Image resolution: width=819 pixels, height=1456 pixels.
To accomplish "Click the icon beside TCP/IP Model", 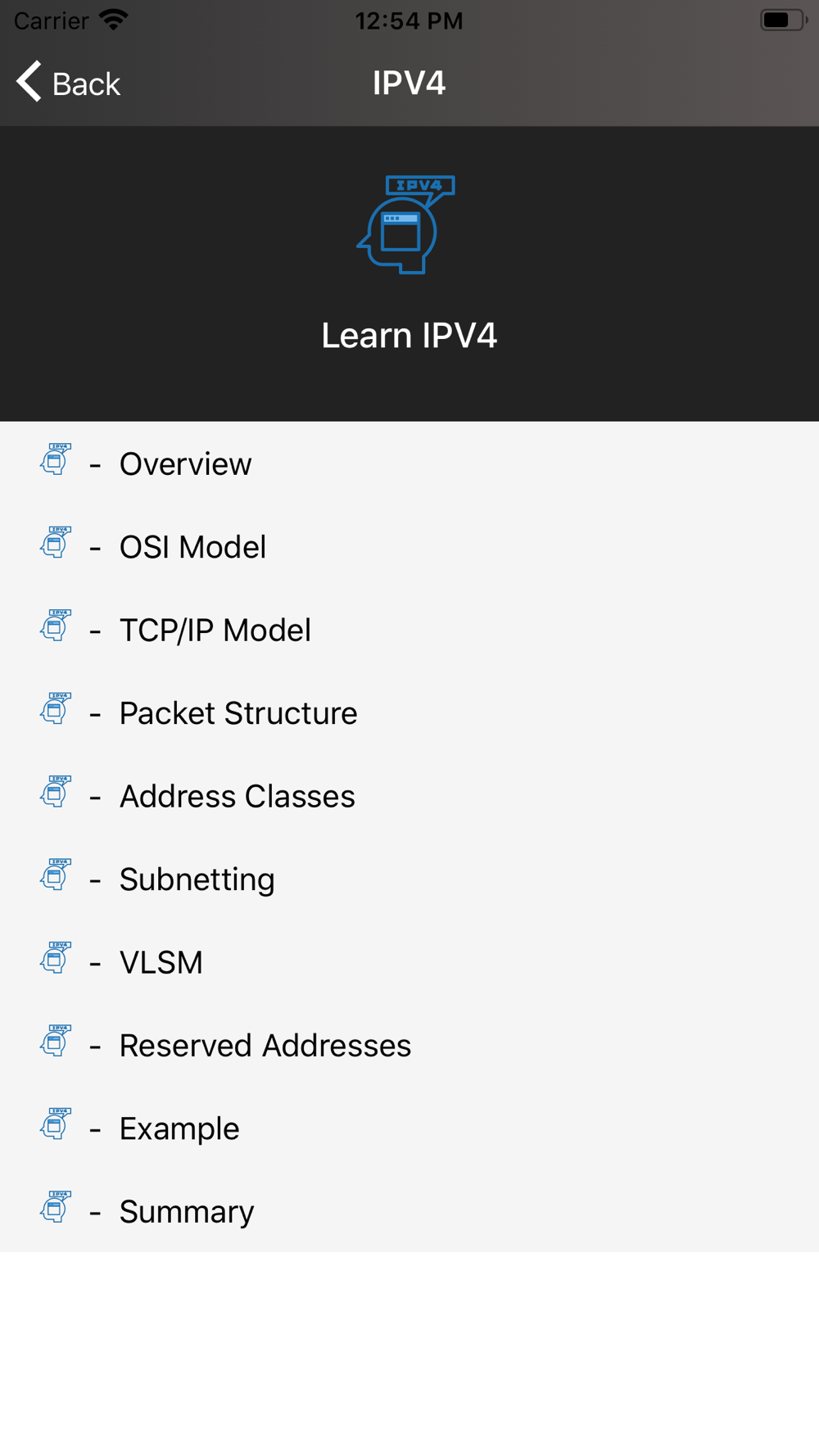I will pos(56,626).
